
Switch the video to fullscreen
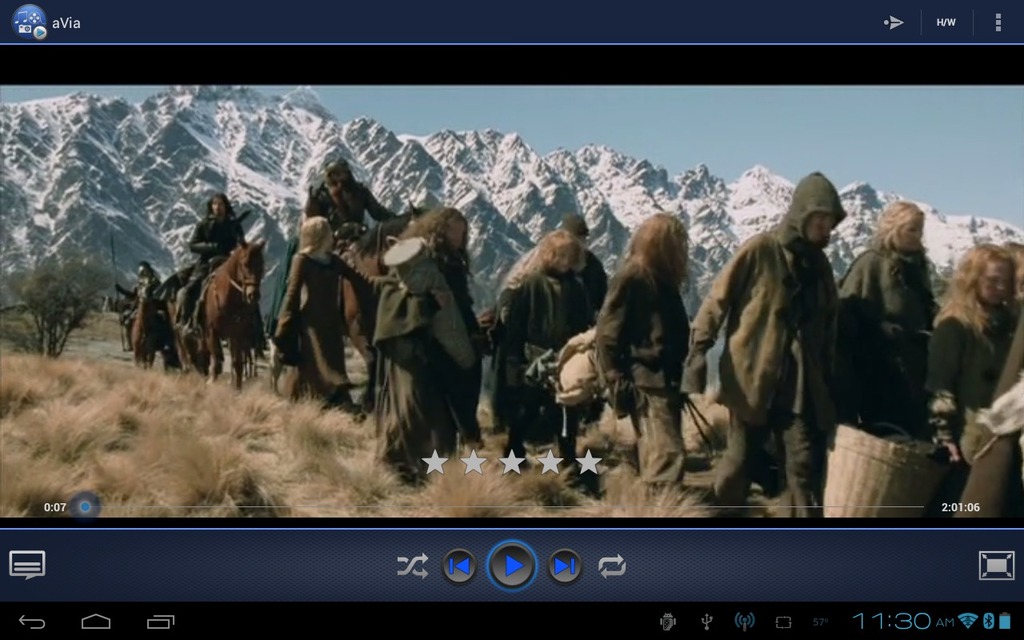click(x=997, y=565)
